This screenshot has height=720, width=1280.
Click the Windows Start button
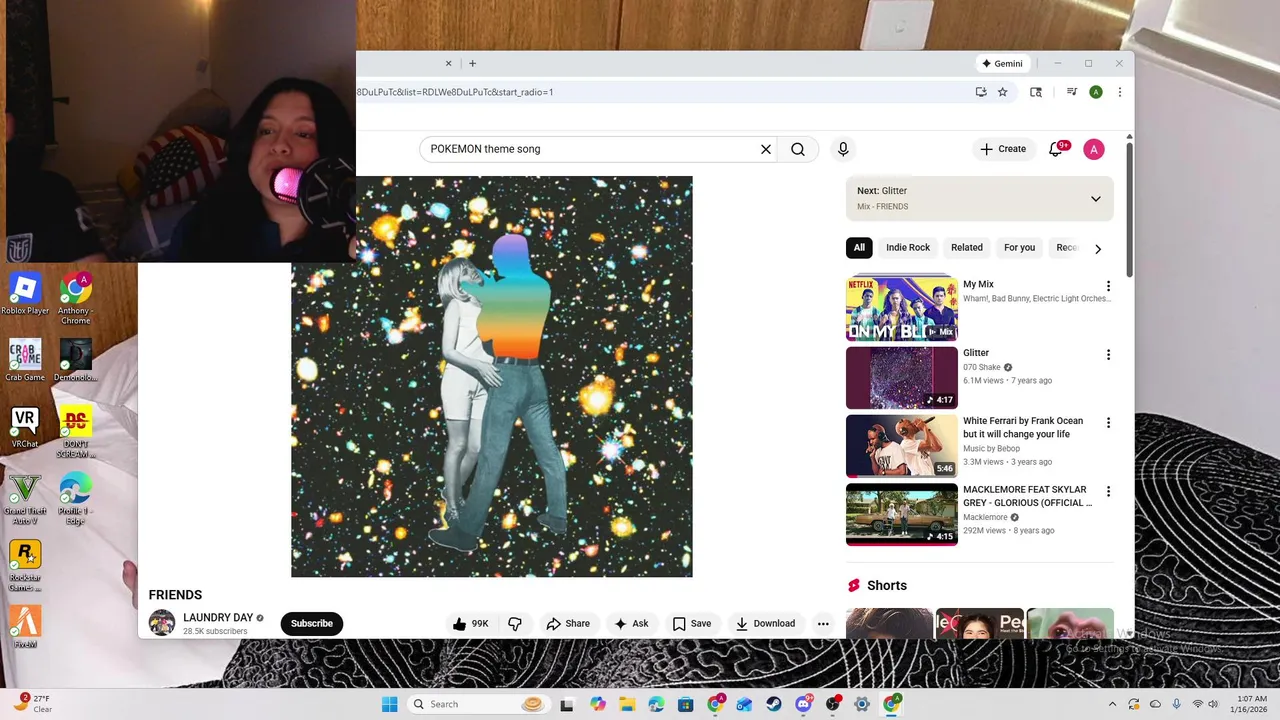point(389,704)
